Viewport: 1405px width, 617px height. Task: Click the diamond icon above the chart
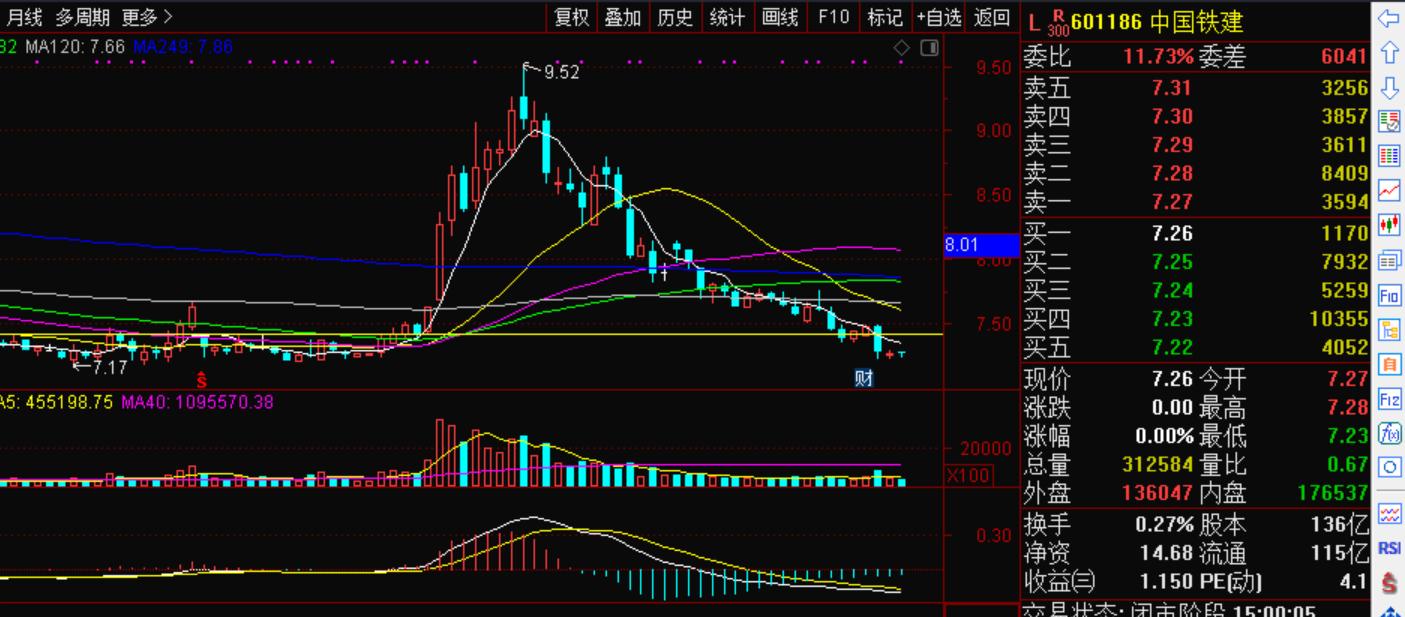(x=902, y=48)
